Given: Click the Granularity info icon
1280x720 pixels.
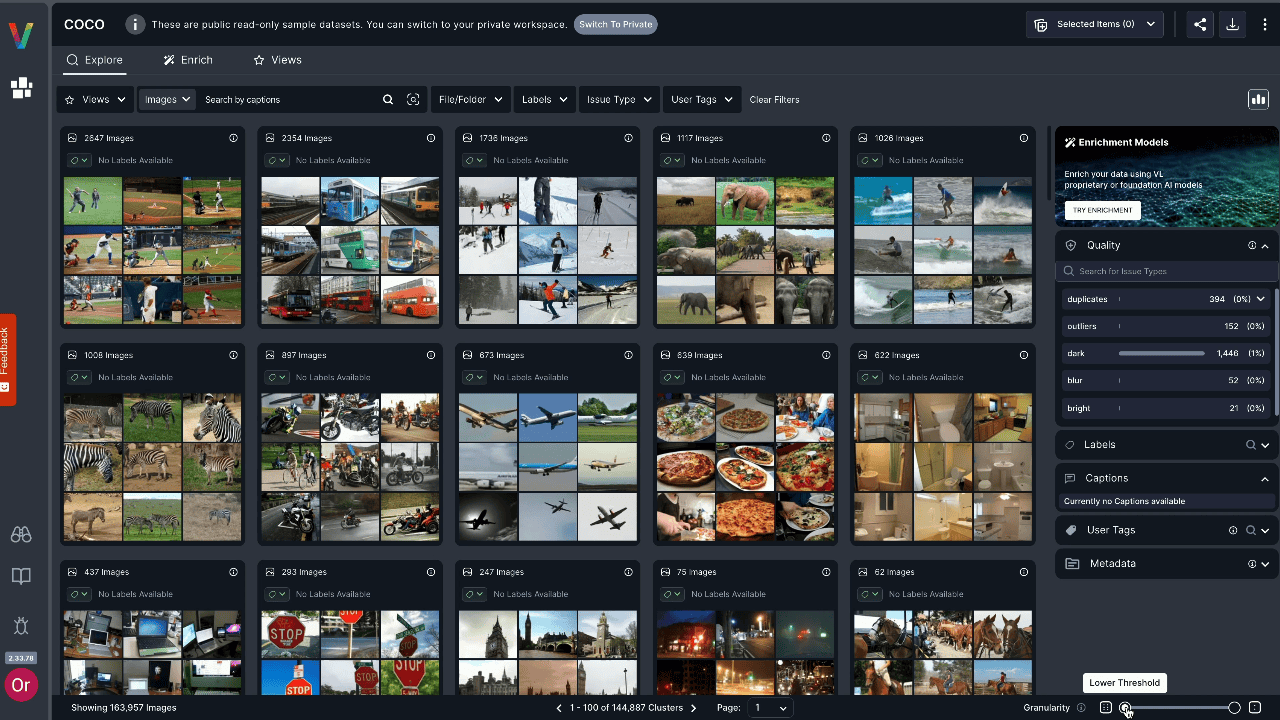Looking at the screenshot, I should point(1081,708).
